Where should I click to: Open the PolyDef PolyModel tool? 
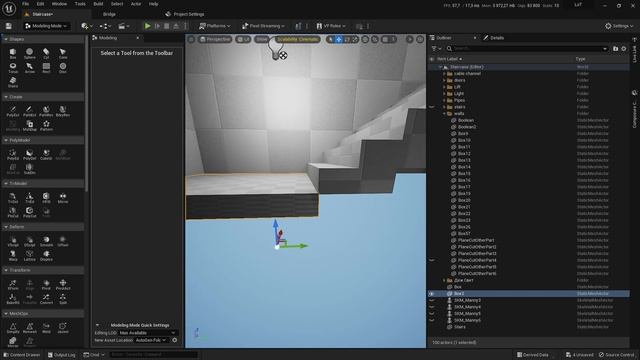point(29,154)
